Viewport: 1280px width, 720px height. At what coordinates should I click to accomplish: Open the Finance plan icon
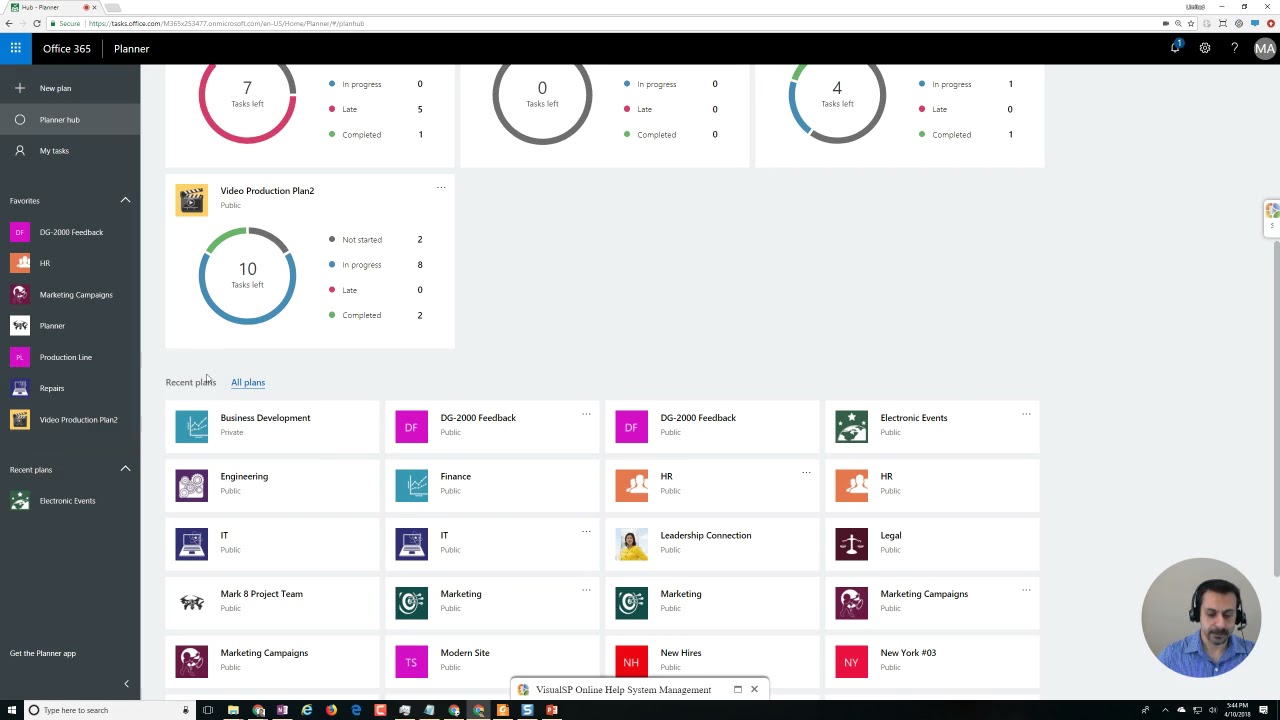(x=412, y=486)
